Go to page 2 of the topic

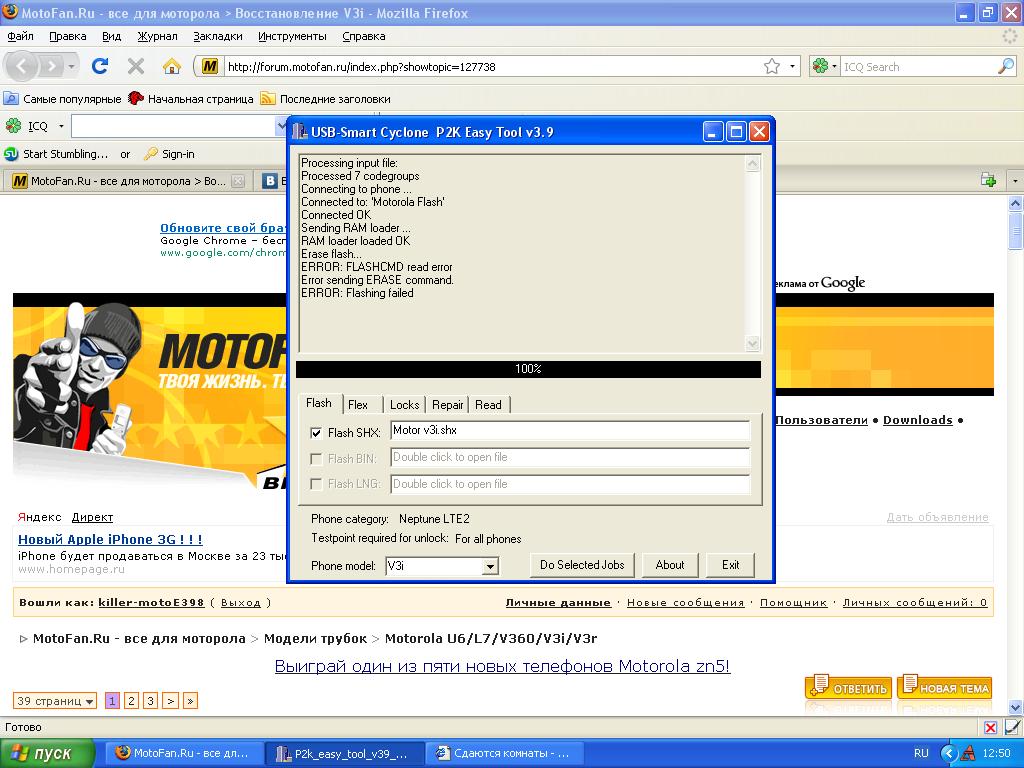[x=131, y=701]
